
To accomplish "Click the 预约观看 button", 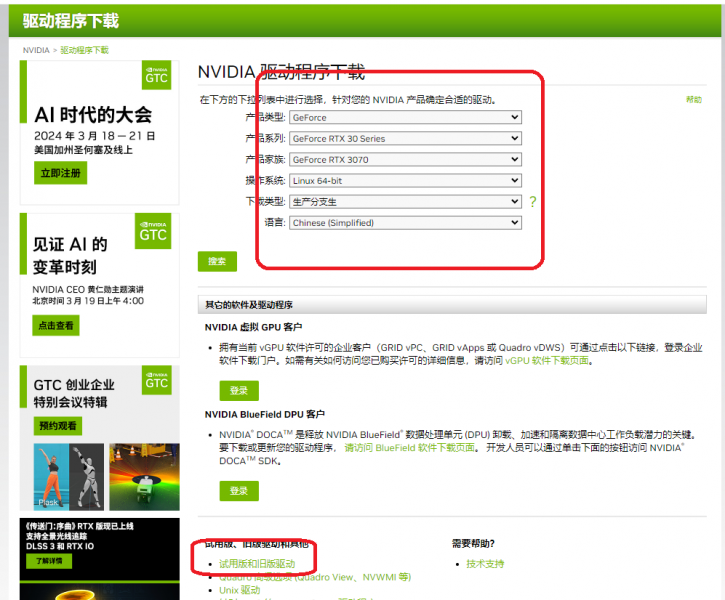I will coord(58,426).
